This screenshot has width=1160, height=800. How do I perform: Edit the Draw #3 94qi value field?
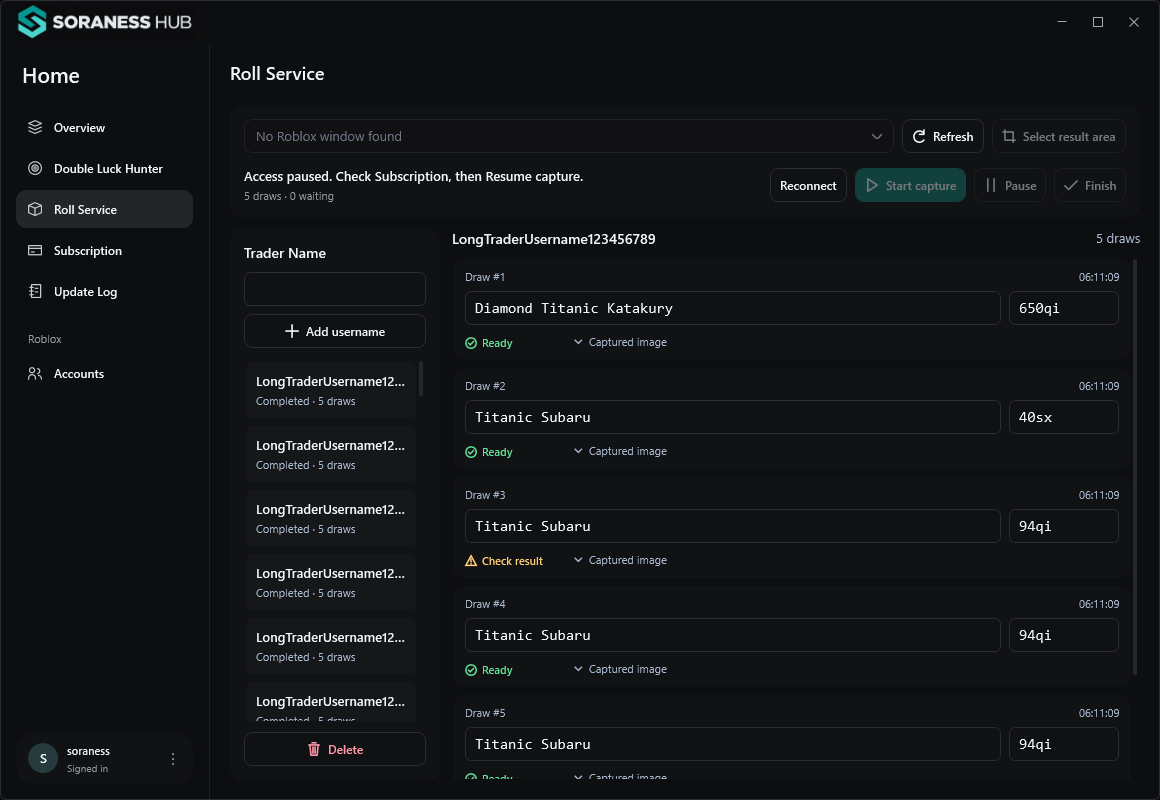(1063, 526)
